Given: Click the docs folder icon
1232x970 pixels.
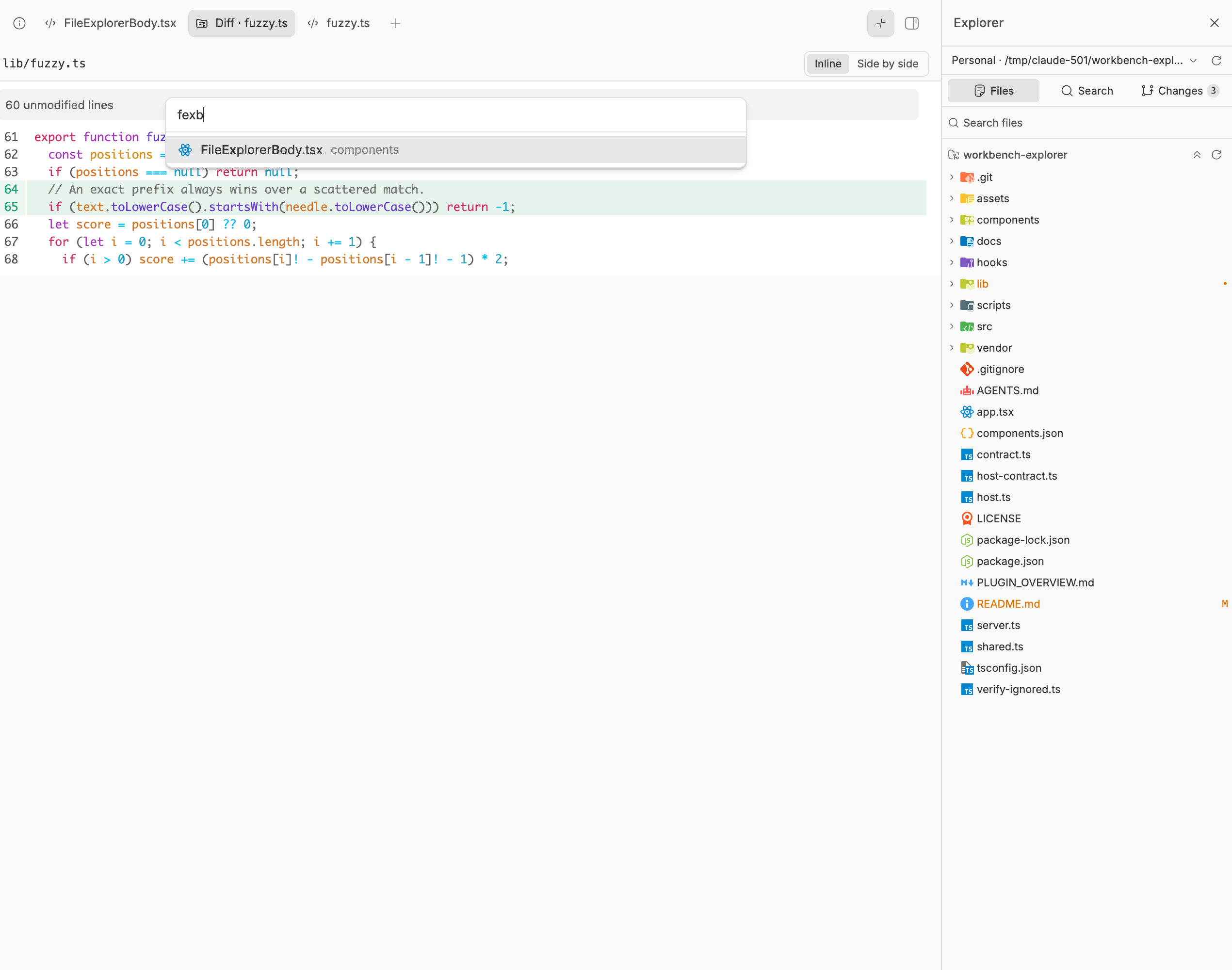Looking at the screenshot, I should [967, 242].
